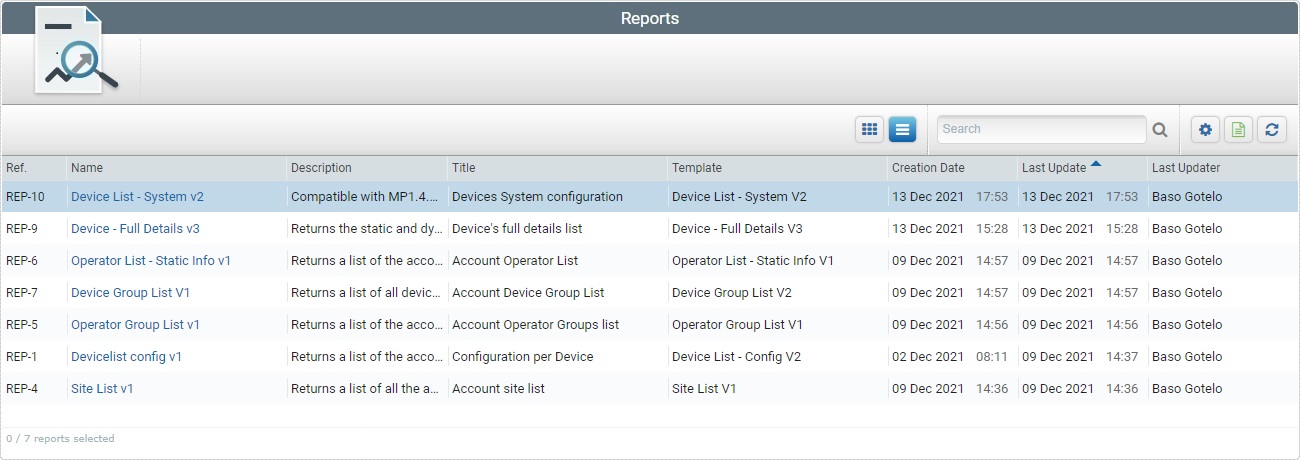Image resolution: width=1300 pixels, height=460 pixels.
Task: Open Device - Full Details v3 report
Action: 135,229
